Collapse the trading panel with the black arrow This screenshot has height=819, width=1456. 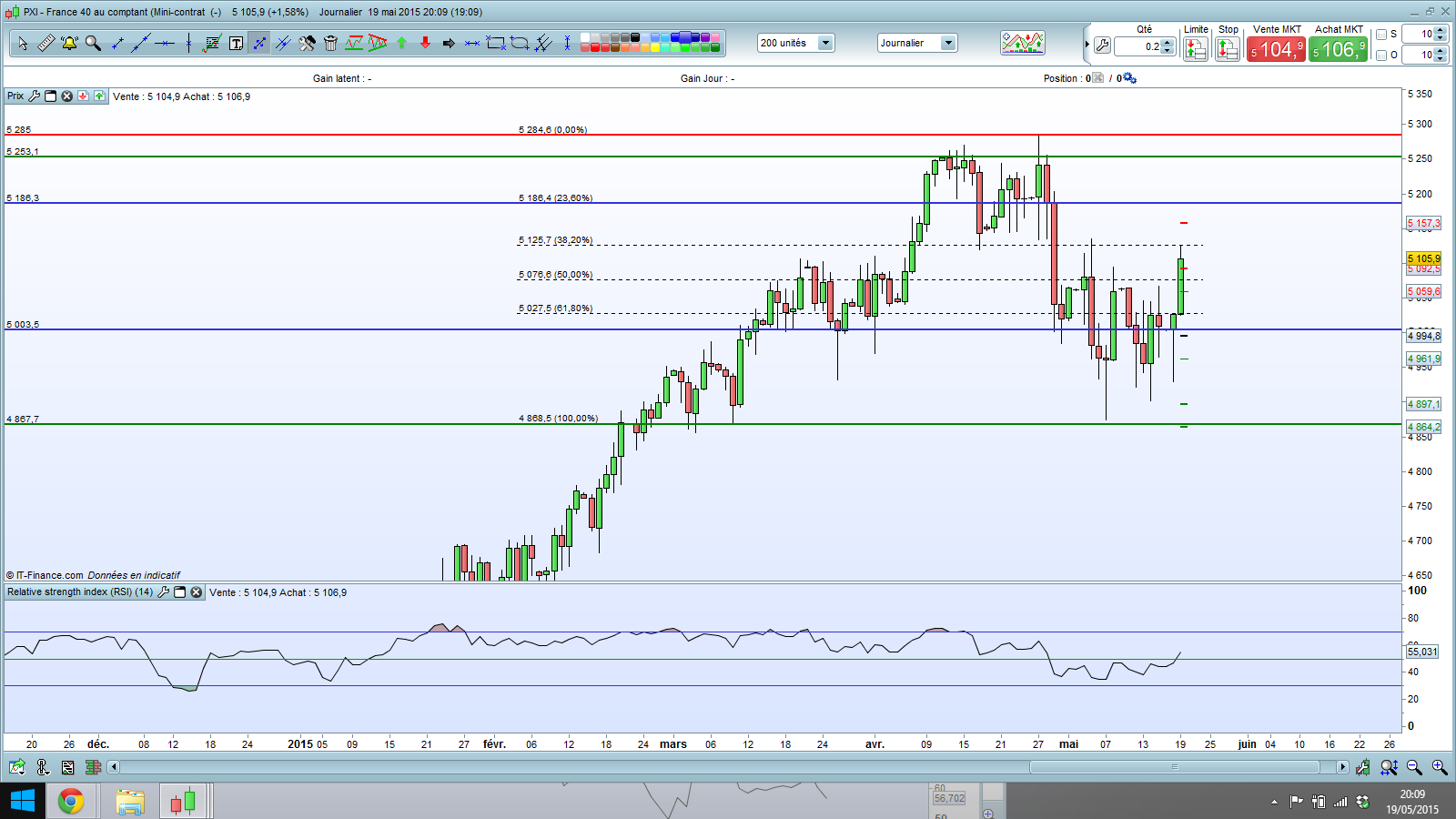pyautogui.click(x=1087, y=44)
